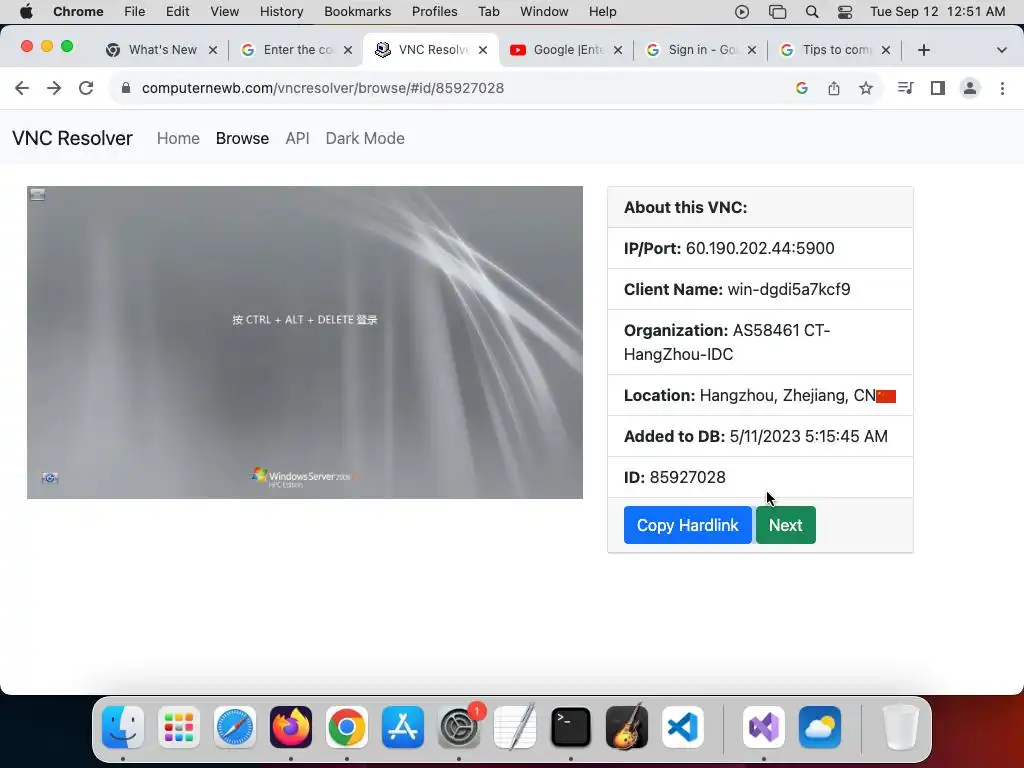This screenshot has width=1024, height=768.
Task: Go to Home in the navbar
Action: coord(178,138)
